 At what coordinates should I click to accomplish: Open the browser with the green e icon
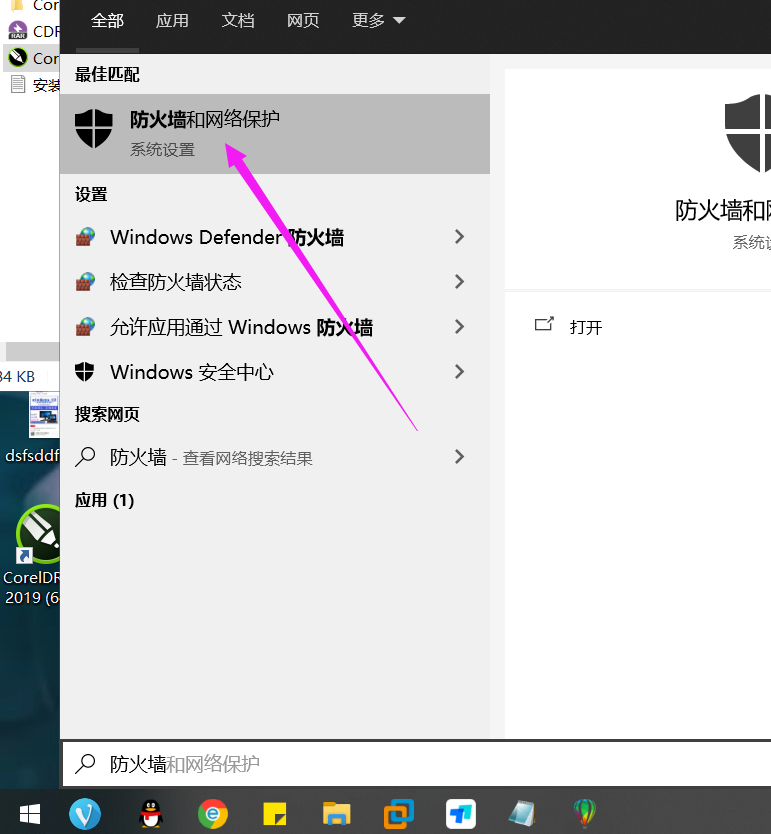coord(213,814)
